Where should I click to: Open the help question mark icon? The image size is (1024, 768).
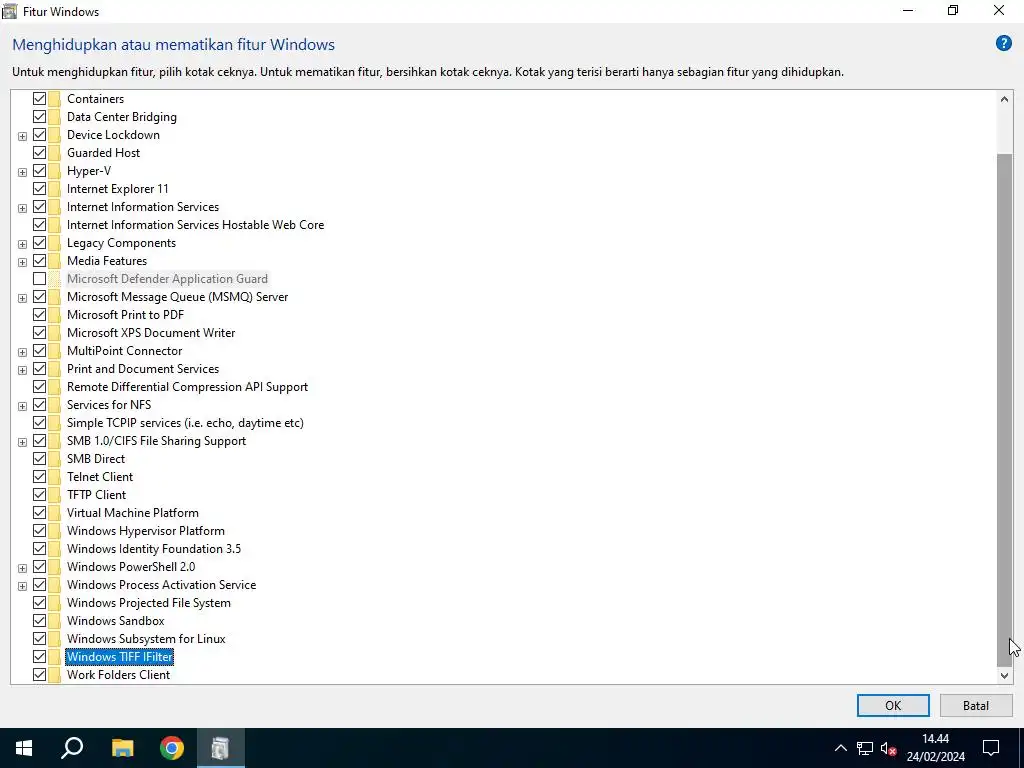pyautogui.click(x=1004, y=44)
